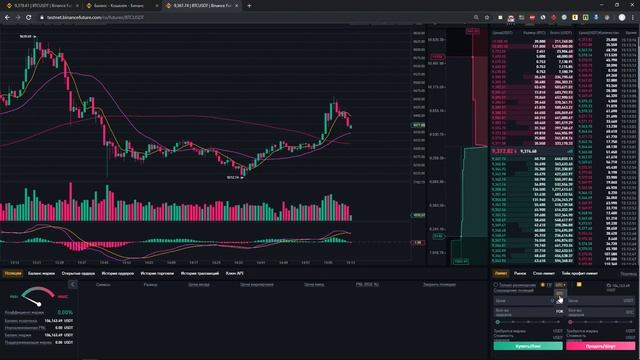Click the buy price input field
This screenshot has width=640, height=360.
click(x=528, y=301)
